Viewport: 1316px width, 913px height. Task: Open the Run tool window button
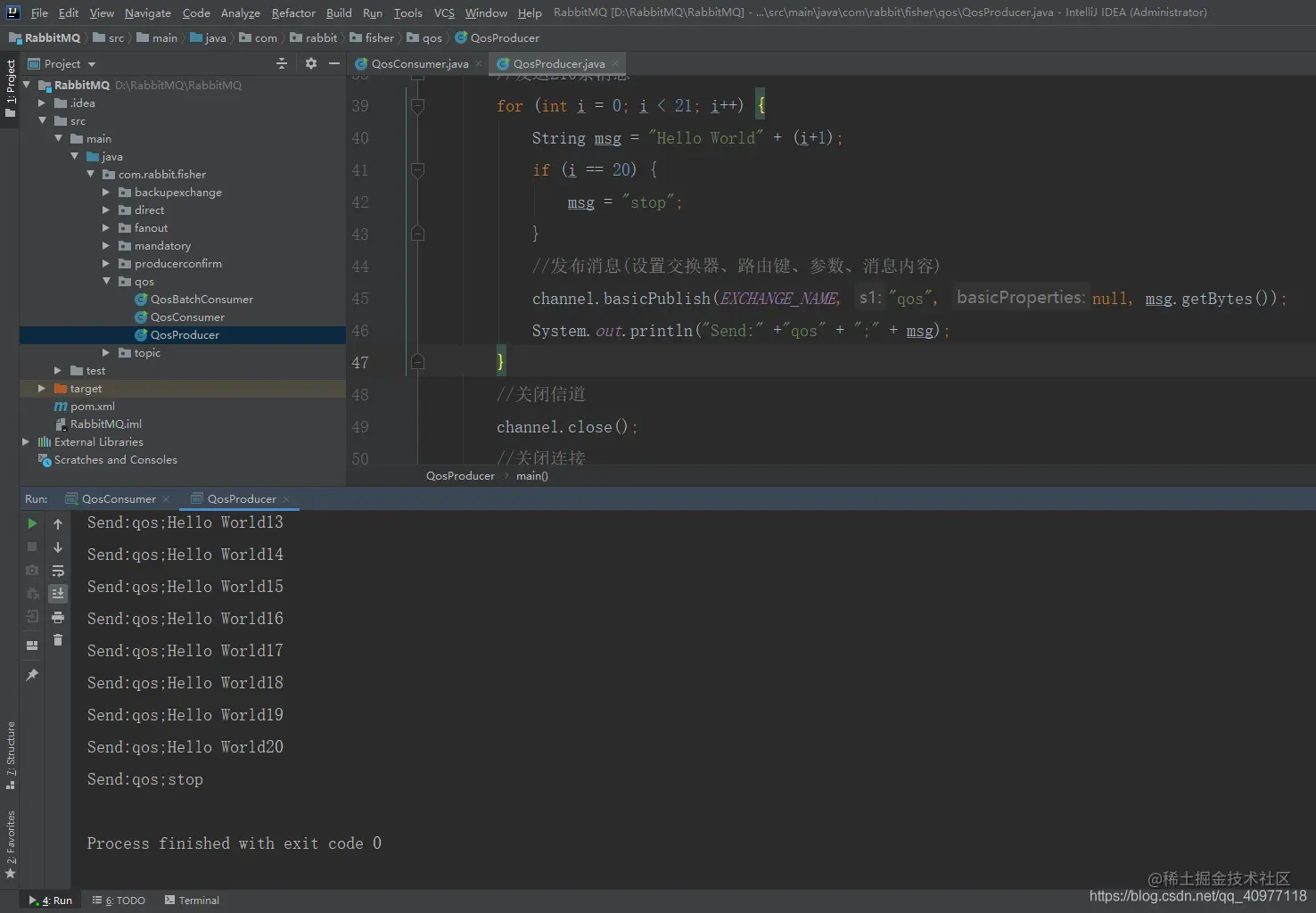[51, 901]
